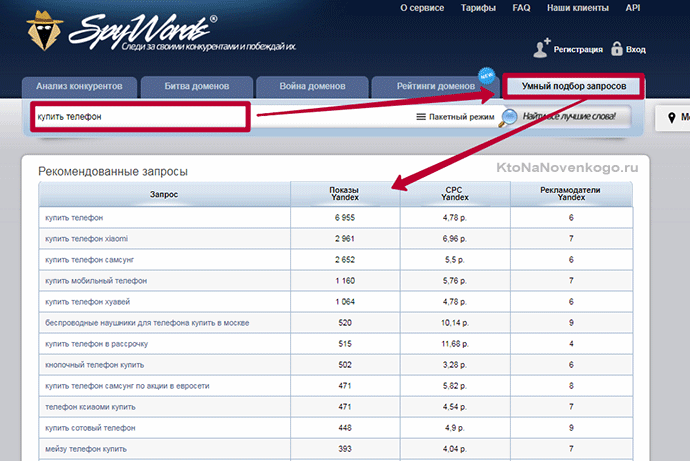Click CPC value '11,68 р.'

(455, 344)
